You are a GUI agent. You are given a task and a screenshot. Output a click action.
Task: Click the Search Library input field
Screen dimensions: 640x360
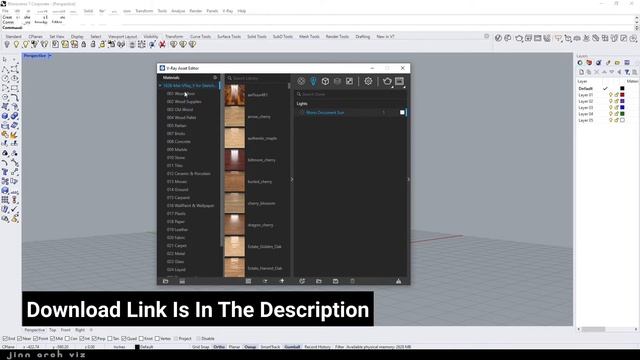point(258,78)
